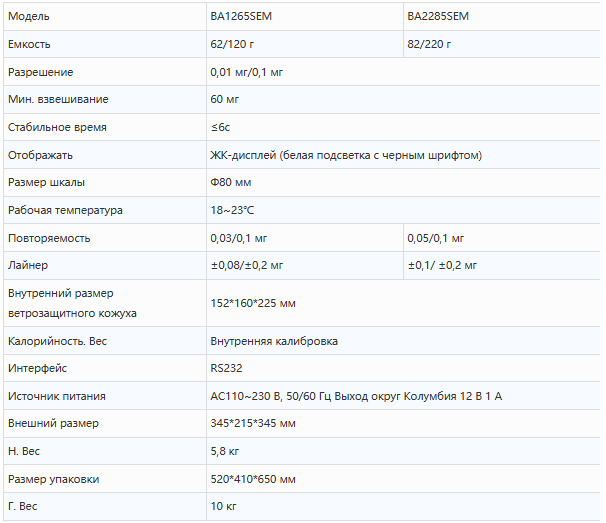The height and width of the screenshot is (523, 606).
Task: Click the 0,05/0,1 мг repeatability value
Action: point(436,239)
